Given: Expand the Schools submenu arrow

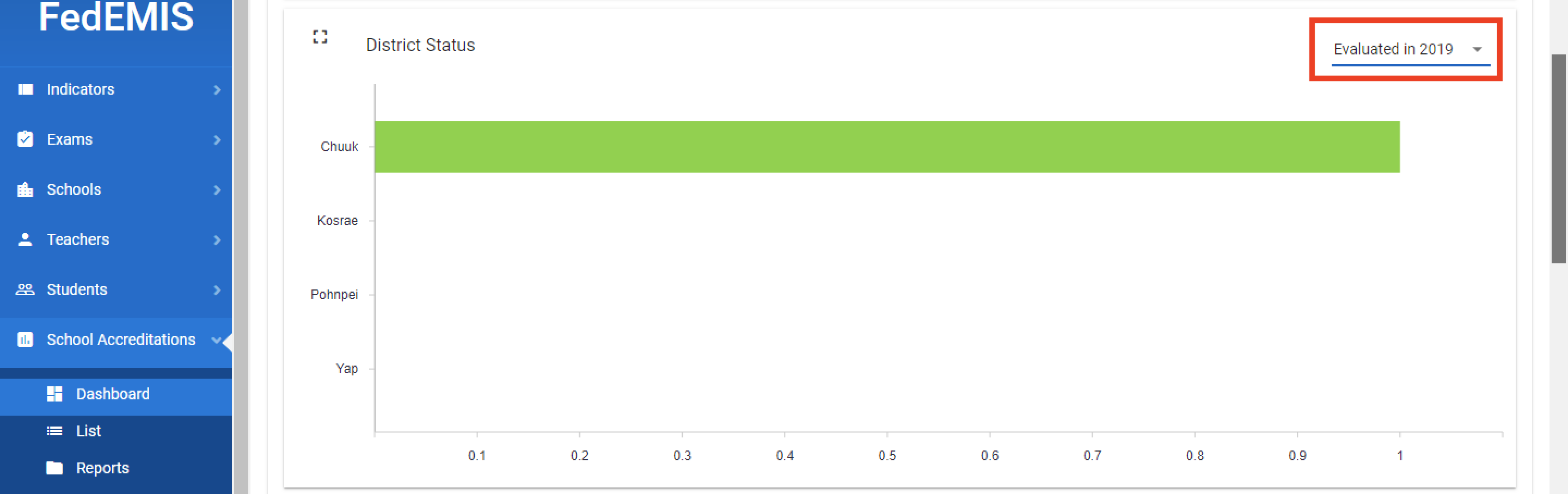Looking at the screenshot, I should pos(217,190).
